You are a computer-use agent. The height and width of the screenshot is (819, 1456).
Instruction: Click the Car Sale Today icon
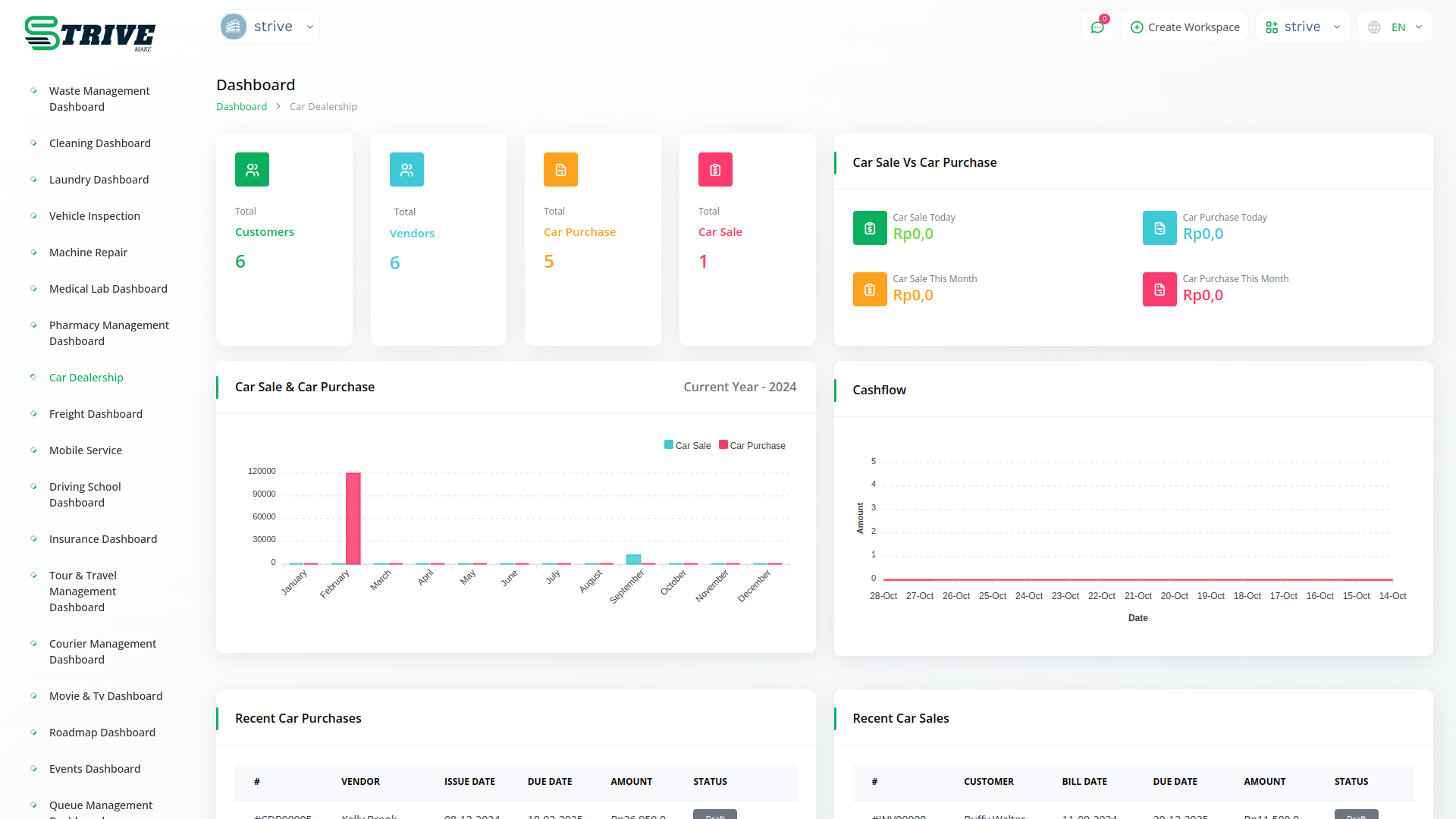click(870, 228)
